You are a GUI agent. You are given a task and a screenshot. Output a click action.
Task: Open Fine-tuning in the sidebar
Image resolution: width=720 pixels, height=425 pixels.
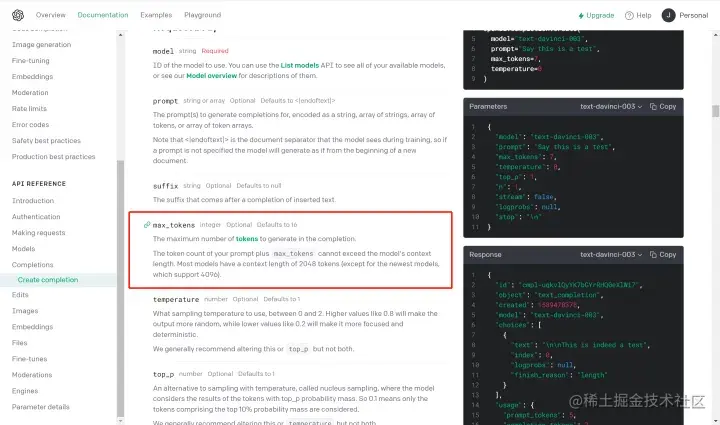(31, 61)
